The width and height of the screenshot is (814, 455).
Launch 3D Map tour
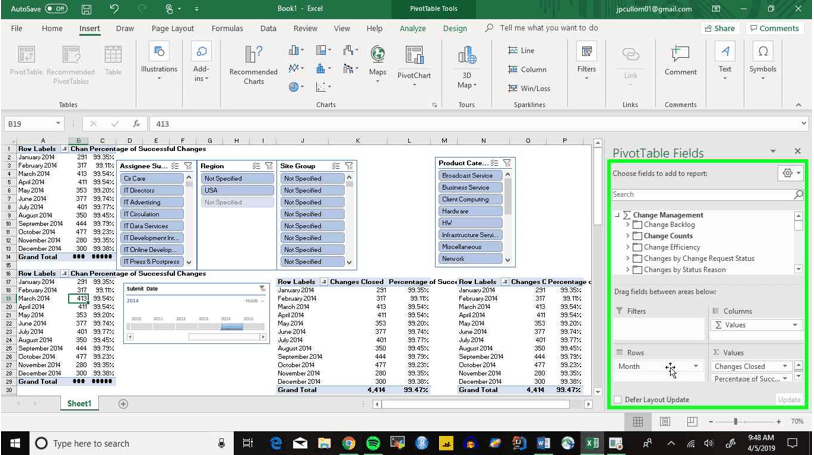467,66
